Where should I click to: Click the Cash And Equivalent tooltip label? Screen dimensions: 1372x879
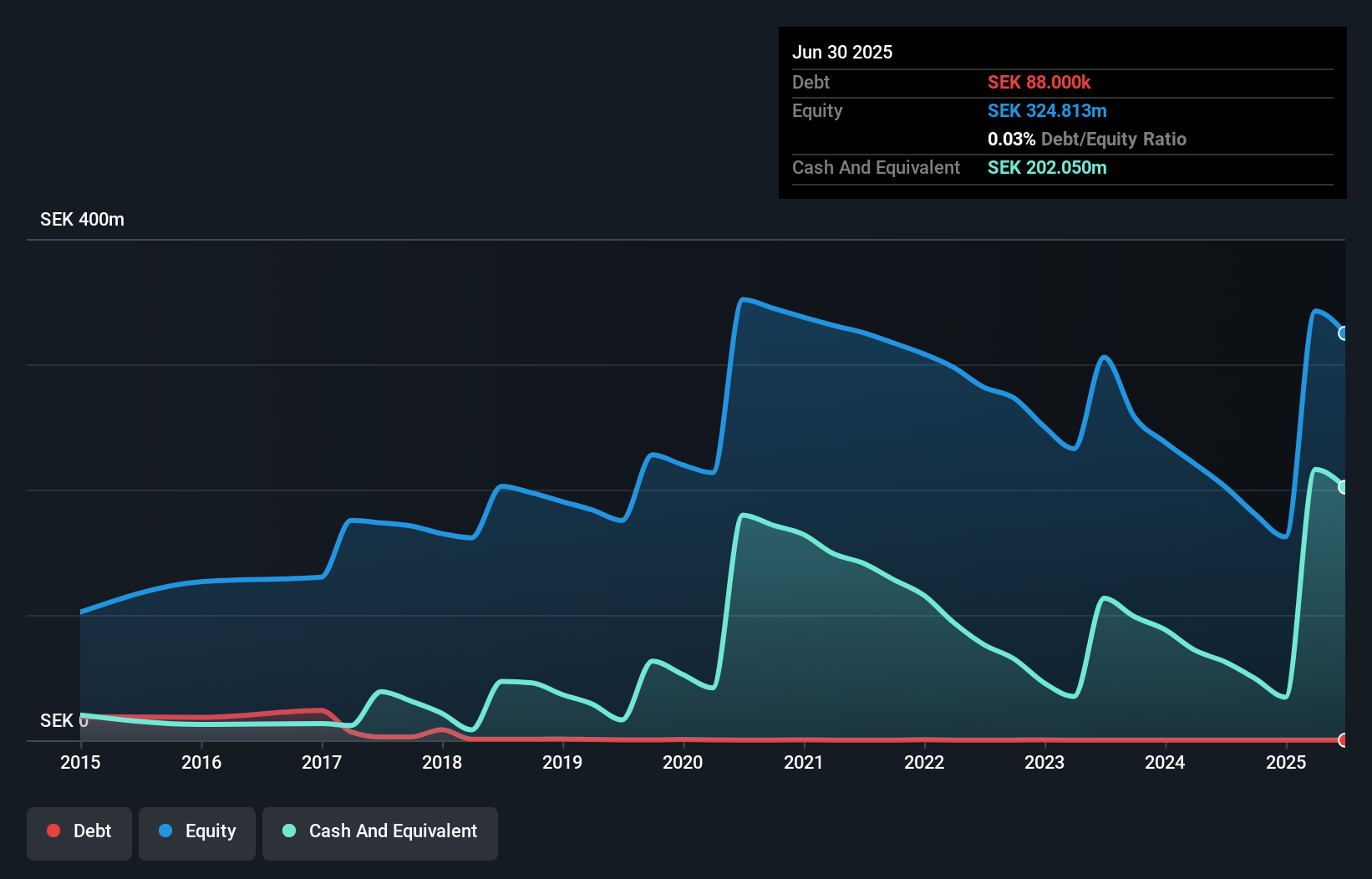(876, 167)
